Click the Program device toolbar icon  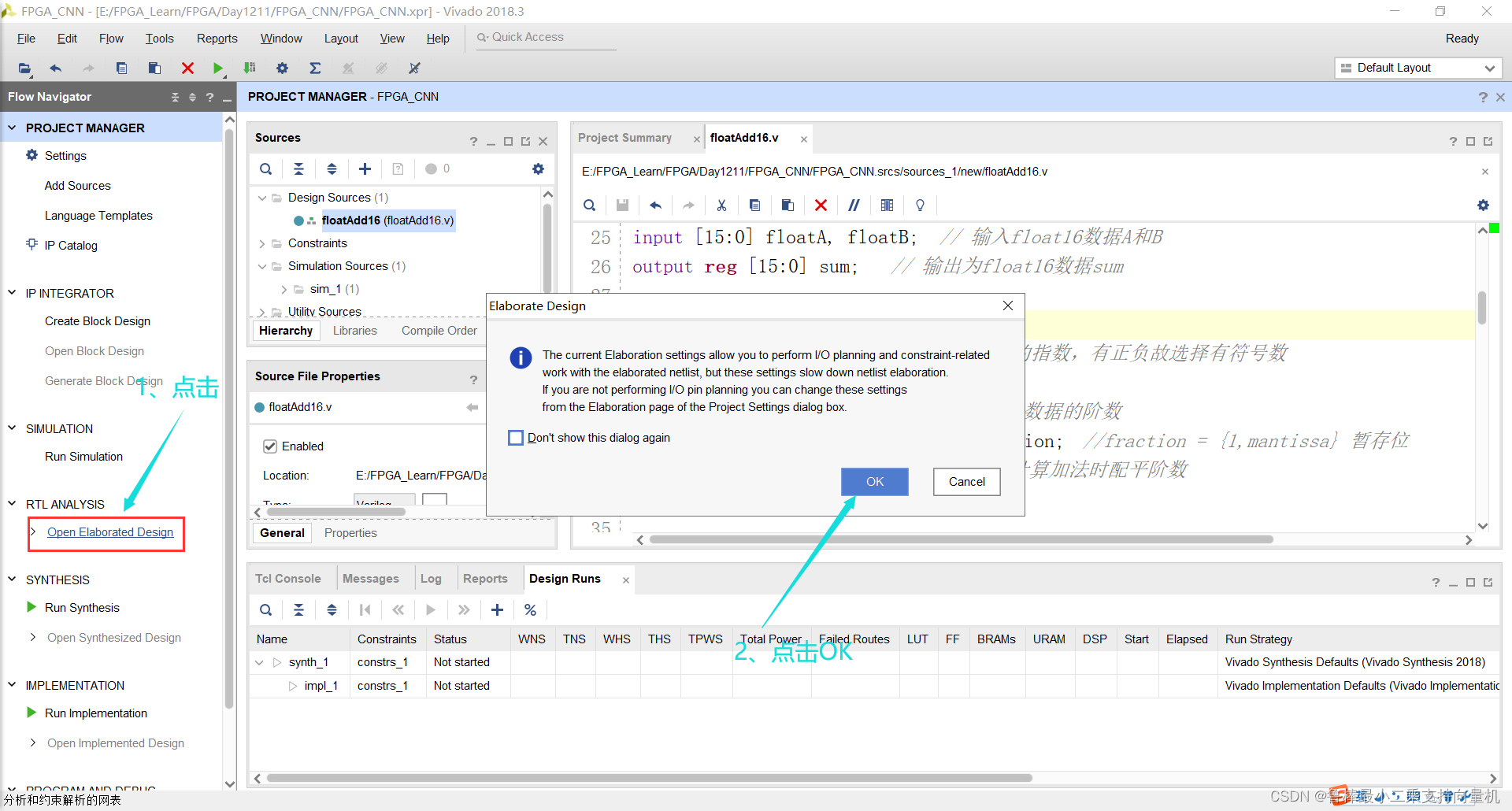pyautogui.click(x=250, y=69)
